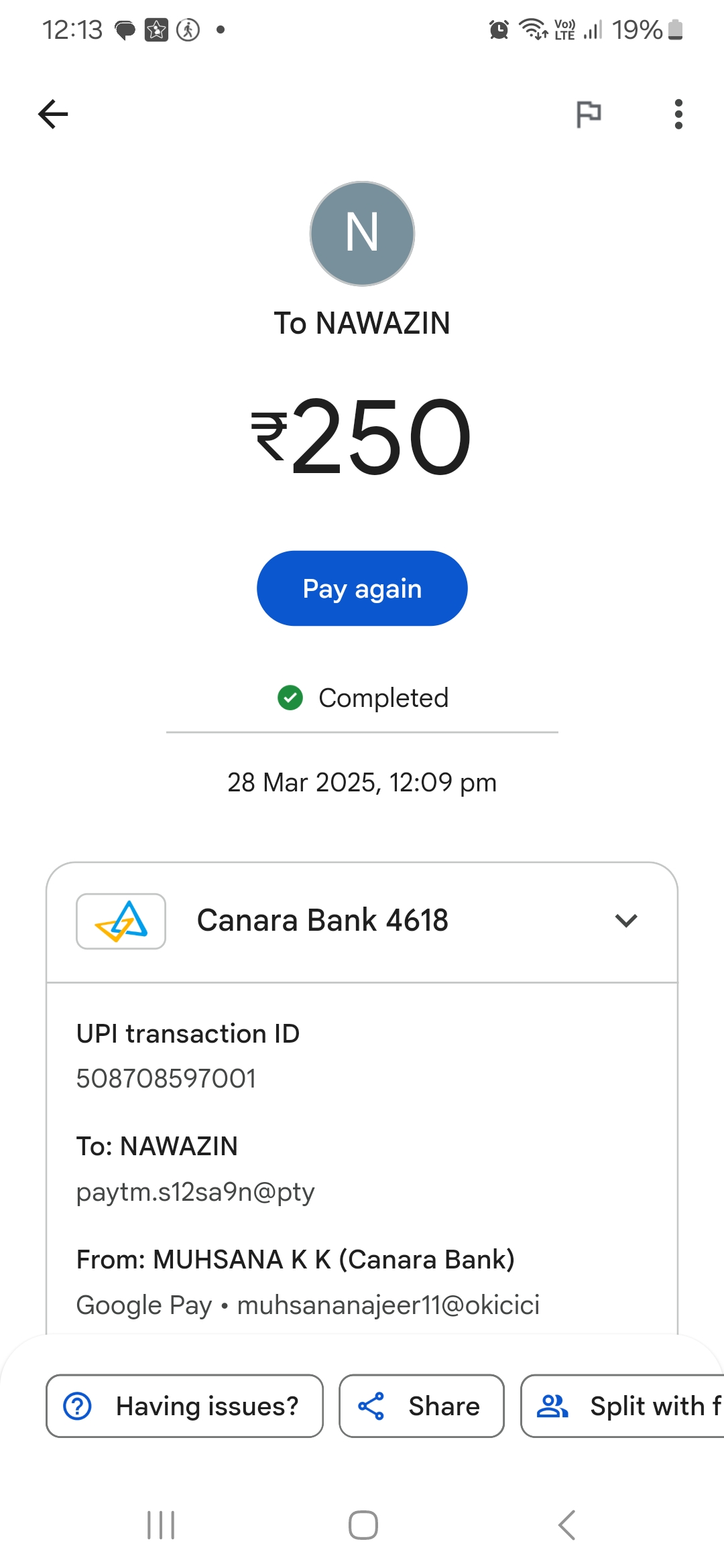Tap the Share button

[x=421, y=1406]
